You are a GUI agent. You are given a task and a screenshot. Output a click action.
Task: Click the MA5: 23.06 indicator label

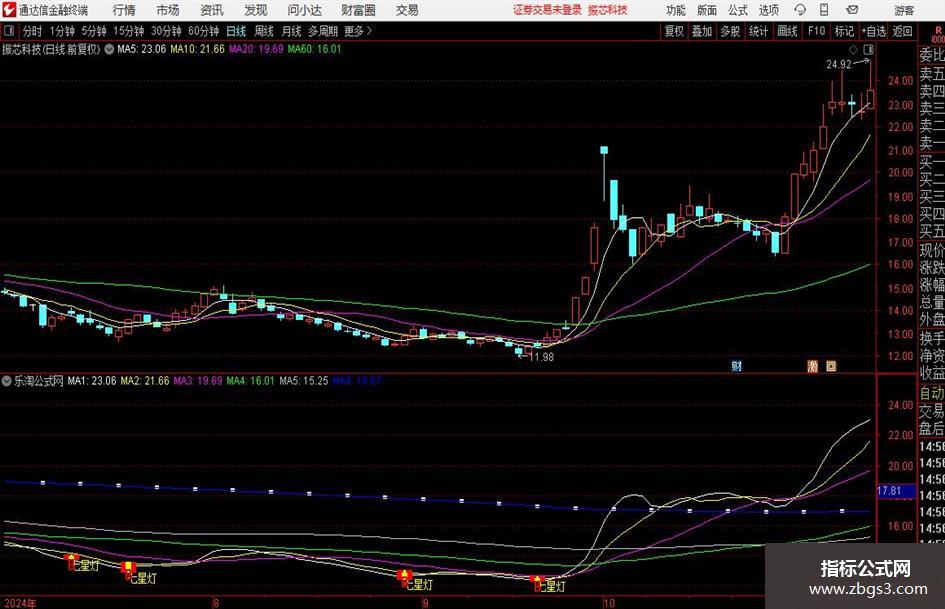141,49
